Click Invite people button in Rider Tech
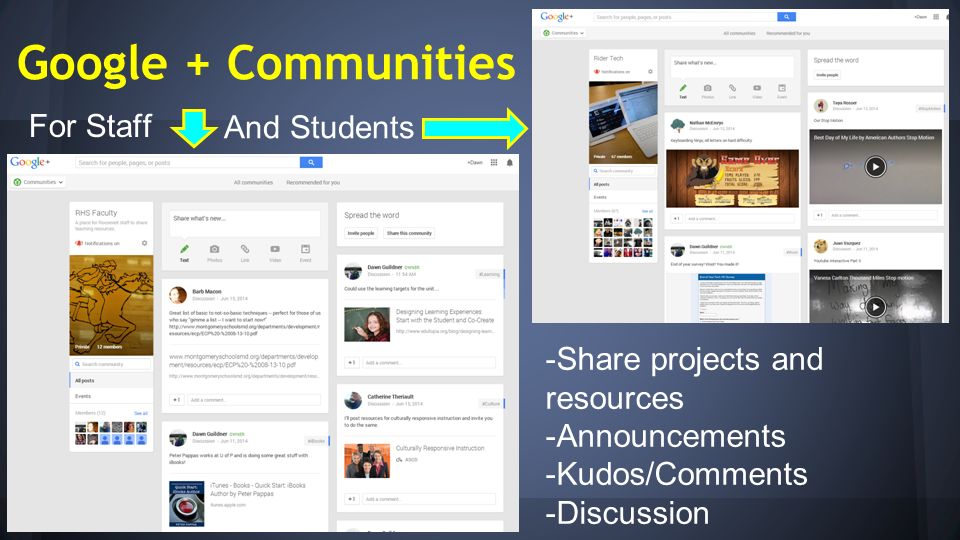 827,75
